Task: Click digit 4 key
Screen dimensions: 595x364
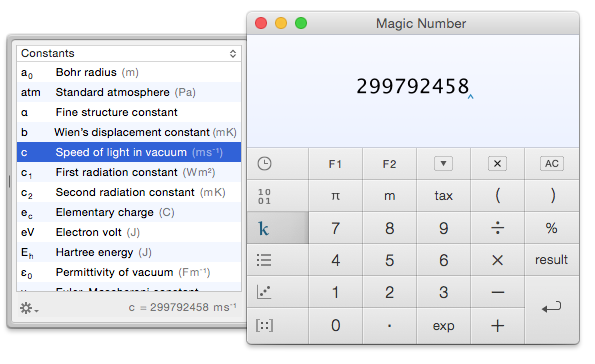Action: tap(335, 260)
